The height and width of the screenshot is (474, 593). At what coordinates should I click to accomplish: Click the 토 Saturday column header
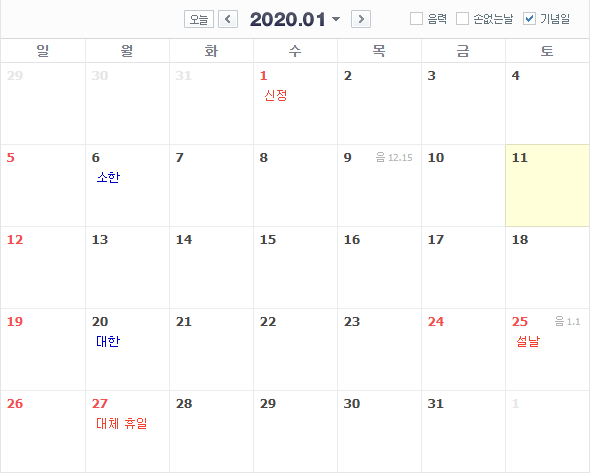pos(547,51)
